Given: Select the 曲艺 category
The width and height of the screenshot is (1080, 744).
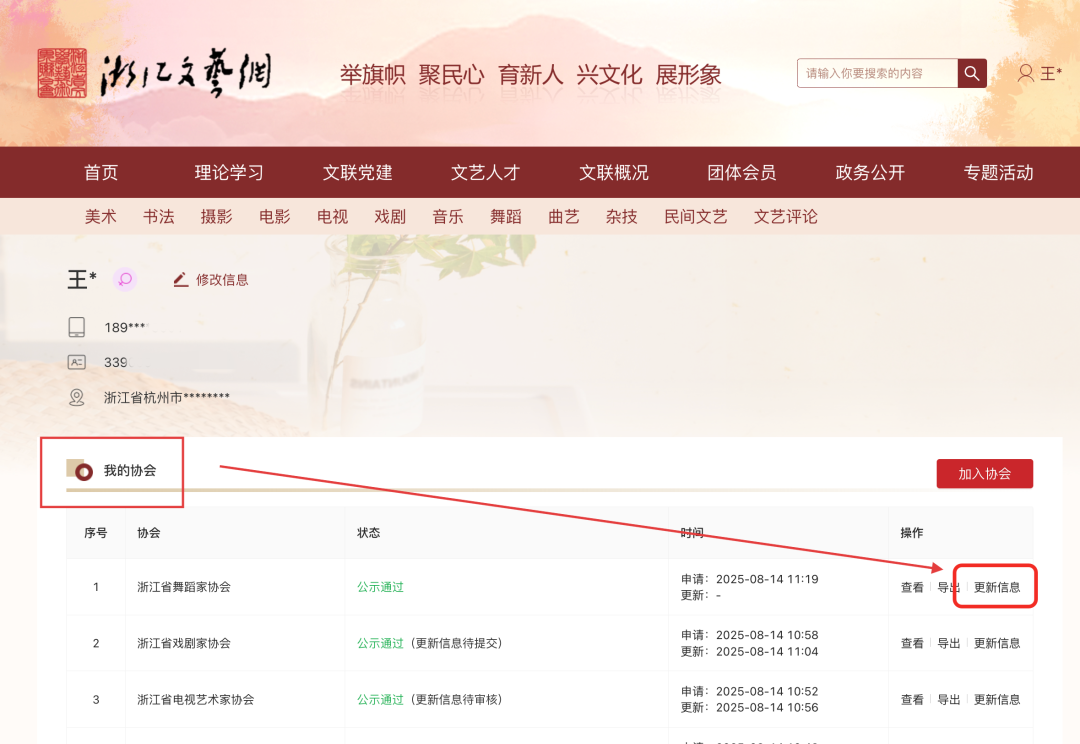Looking at the screenshot, I should (x=563, y=217).
